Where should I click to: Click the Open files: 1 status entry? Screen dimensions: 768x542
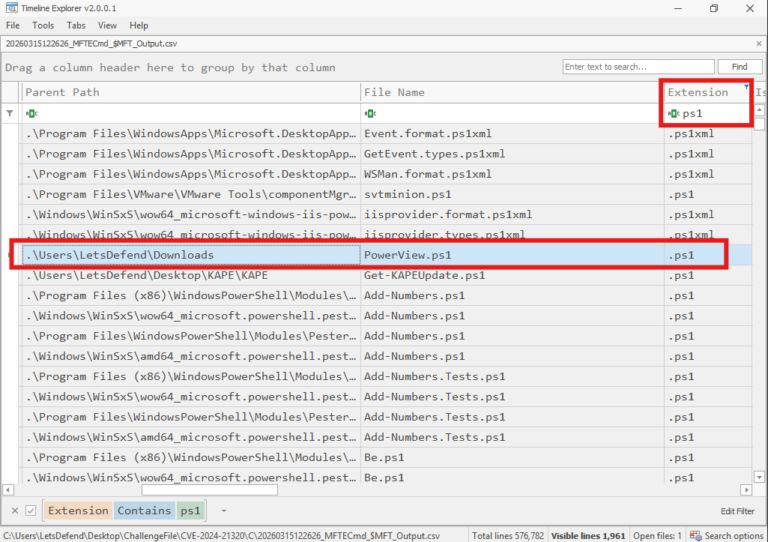(657, 536)
